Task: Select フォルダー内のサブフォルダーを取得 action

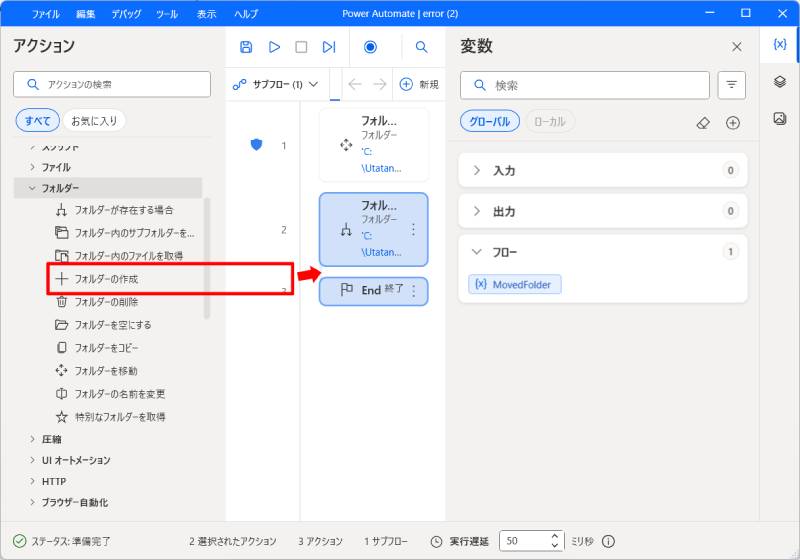Action: click(124, 233)
